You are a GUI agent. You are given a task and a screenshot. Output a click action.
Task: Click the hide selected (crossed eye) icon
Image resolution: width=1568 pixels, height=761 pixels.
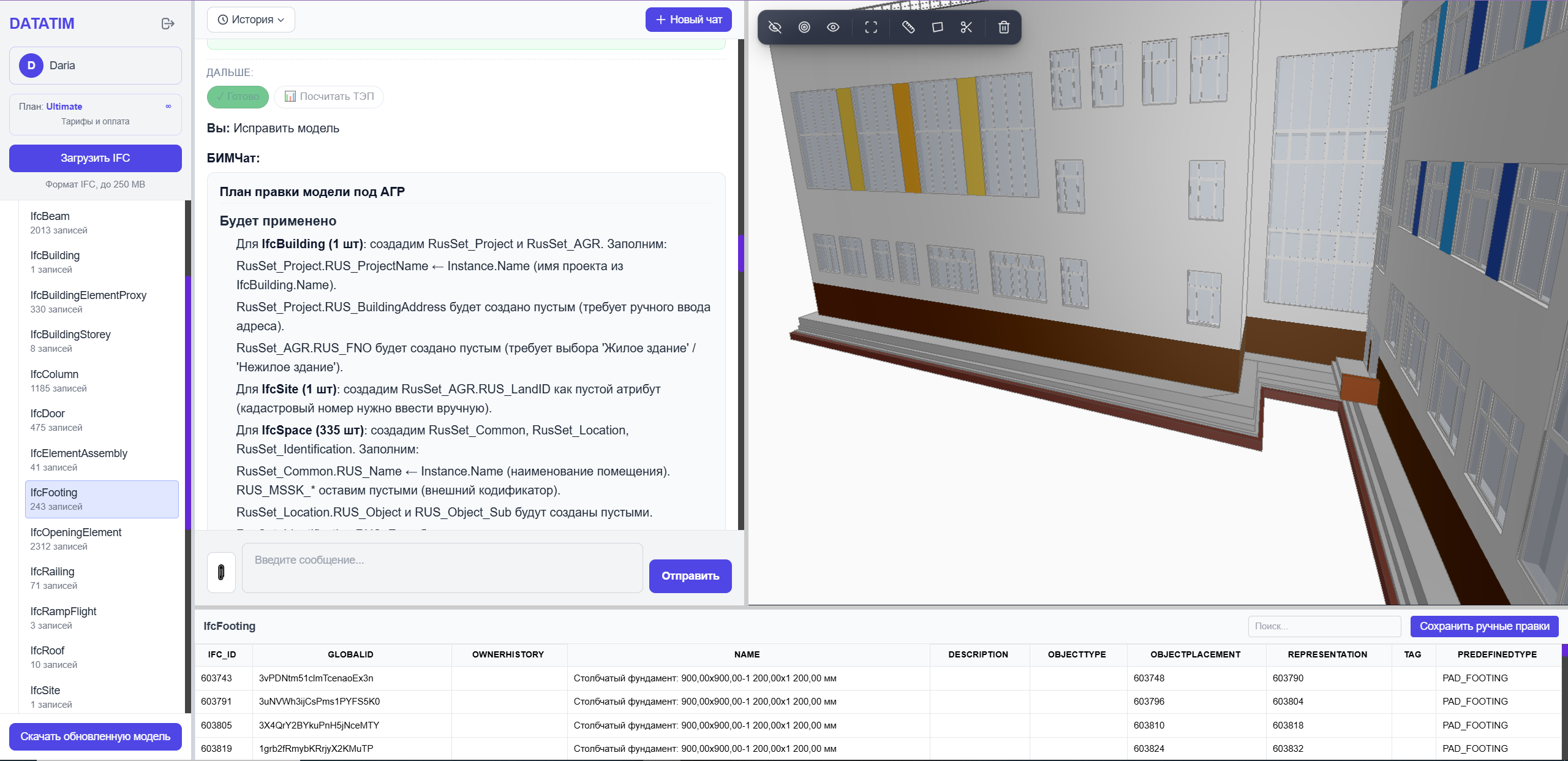pos(775,27)
